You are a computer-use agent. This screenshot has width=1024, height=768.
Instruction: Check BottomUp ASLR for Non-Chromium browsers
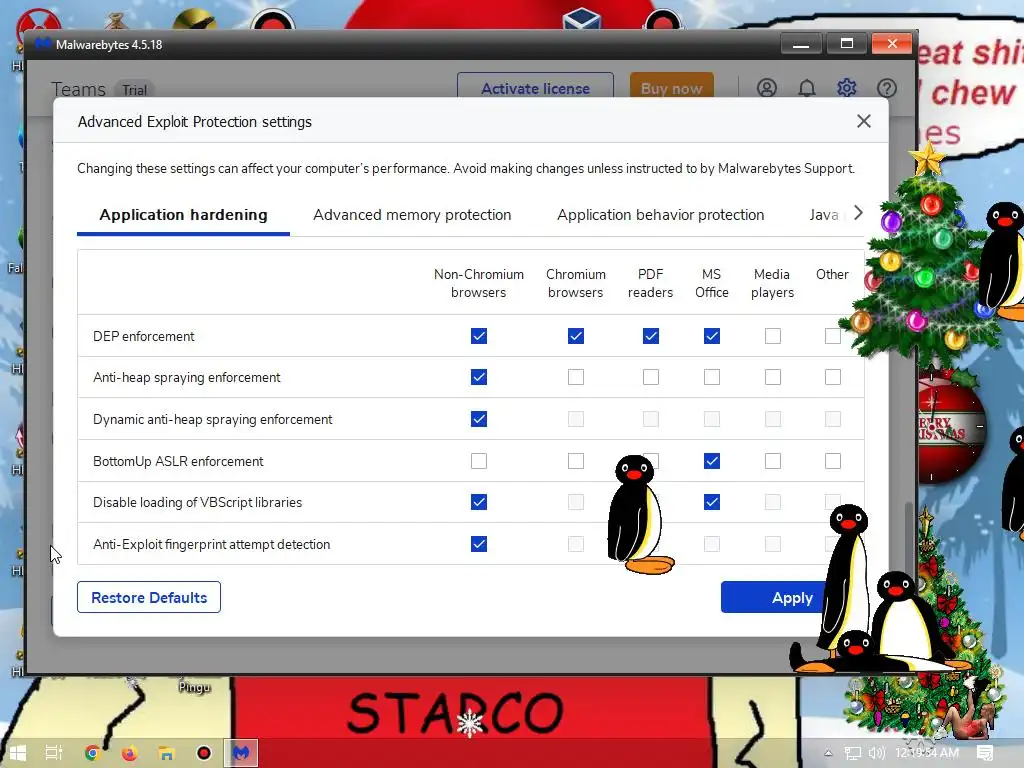[479, 461]
